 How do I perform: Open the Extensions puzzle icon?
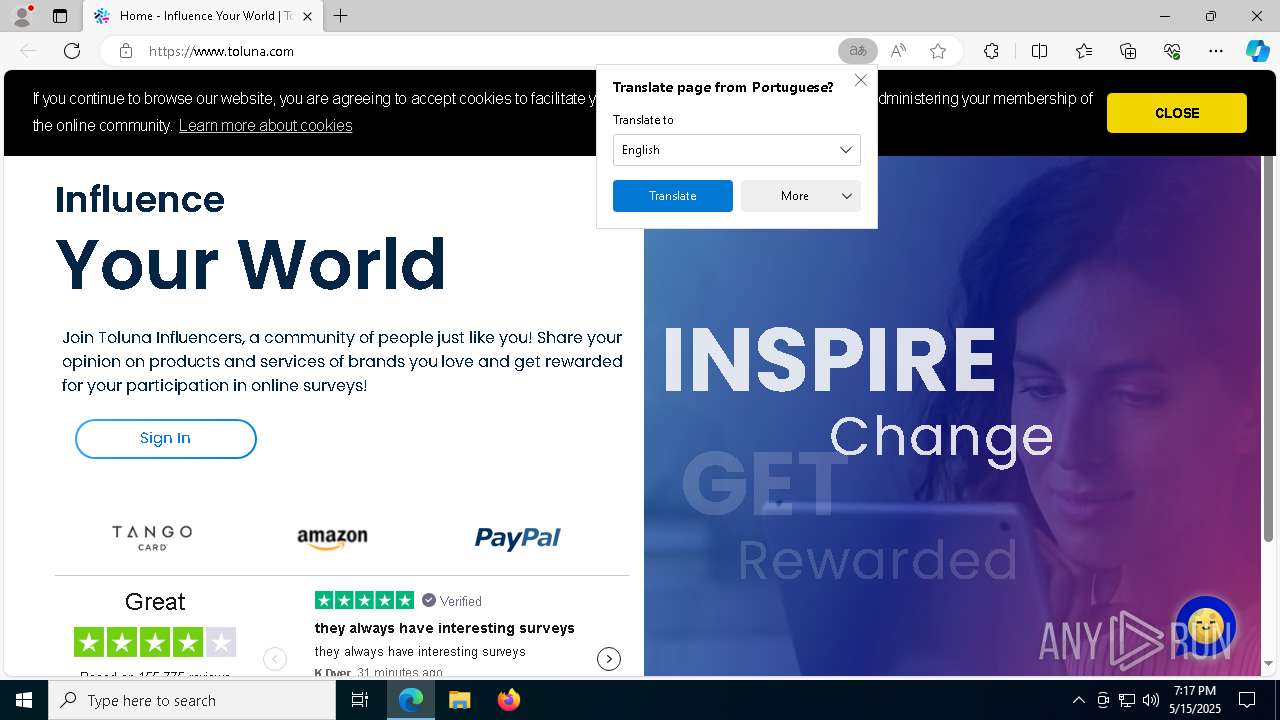pos(991,51)
